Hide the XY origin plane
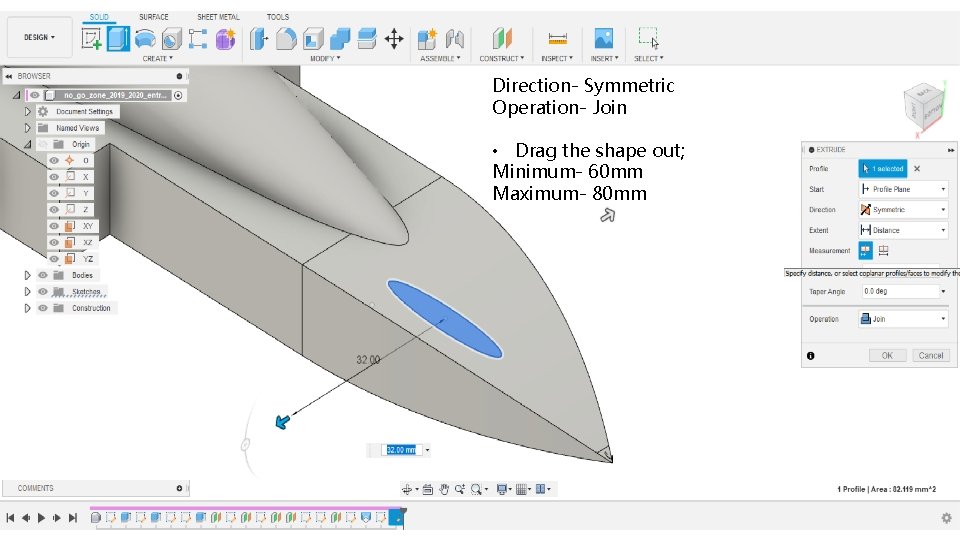This screenshot has height=540, width=960. [x=54, y=226]
